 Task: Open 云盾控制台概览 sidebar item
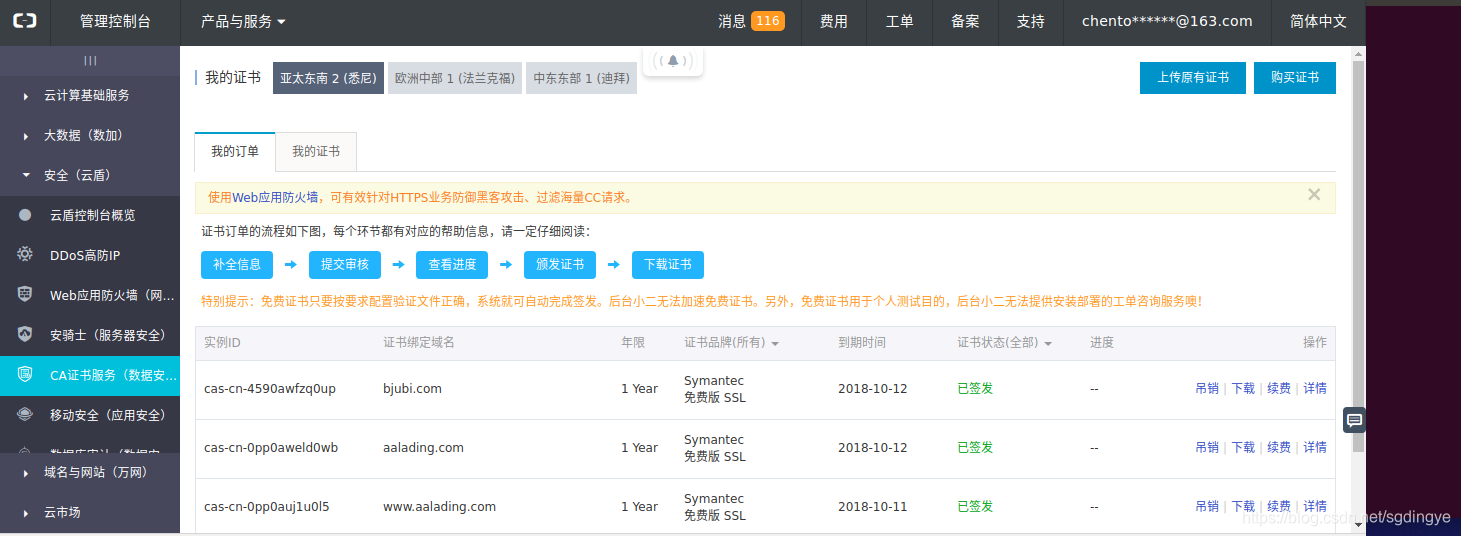(x=90, y=215)
